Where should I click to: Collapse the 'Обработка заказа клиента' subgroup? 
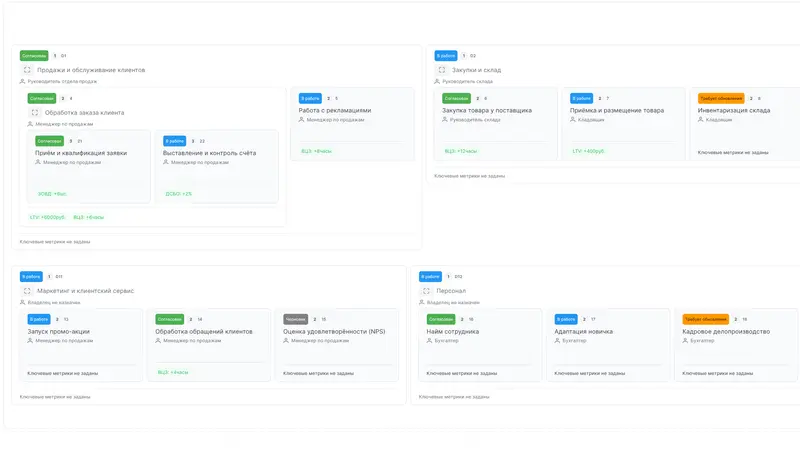(35, 112)
